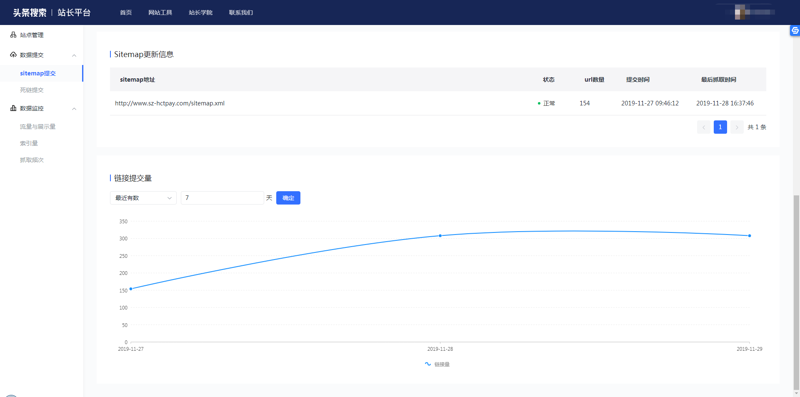Open 网站工具 in top navigation

[160, 12]
